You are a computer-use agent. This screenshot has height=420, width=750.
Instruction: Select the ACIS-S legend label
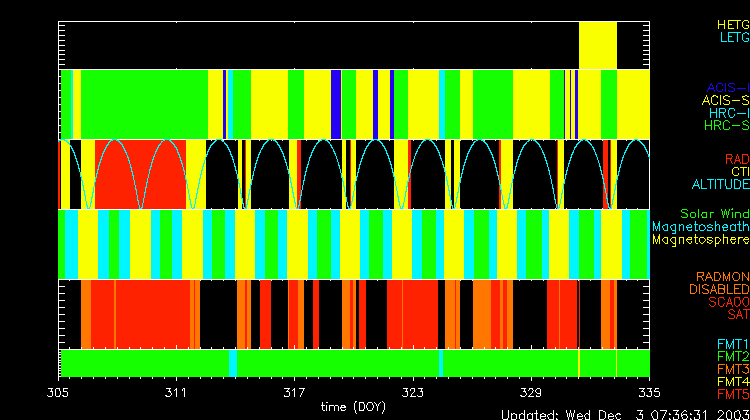(x=725, y=100)
